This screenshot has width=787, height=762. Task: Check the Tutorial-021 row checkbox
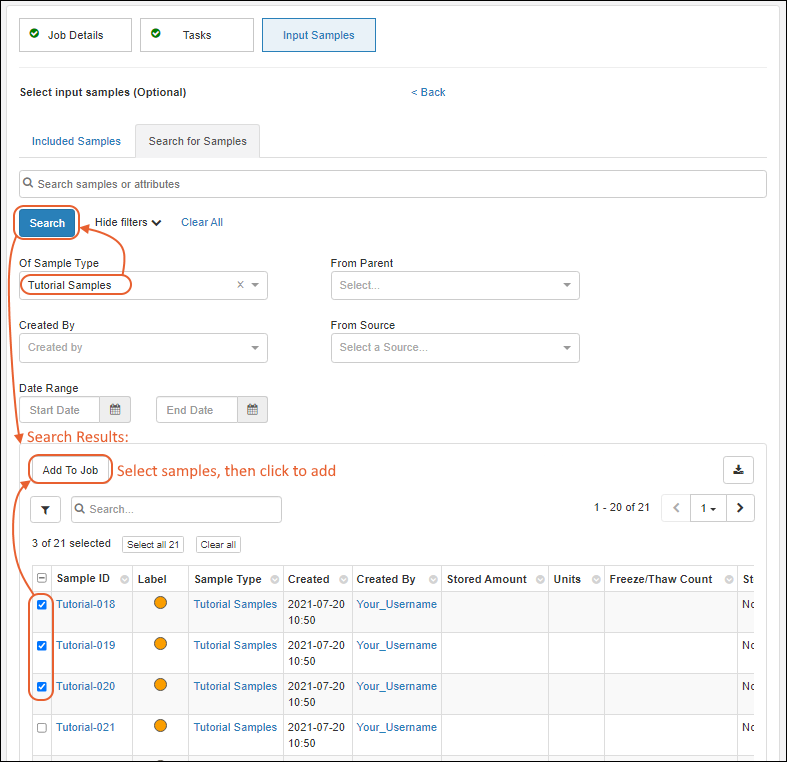pyautogui.click(x=42, y=728)
